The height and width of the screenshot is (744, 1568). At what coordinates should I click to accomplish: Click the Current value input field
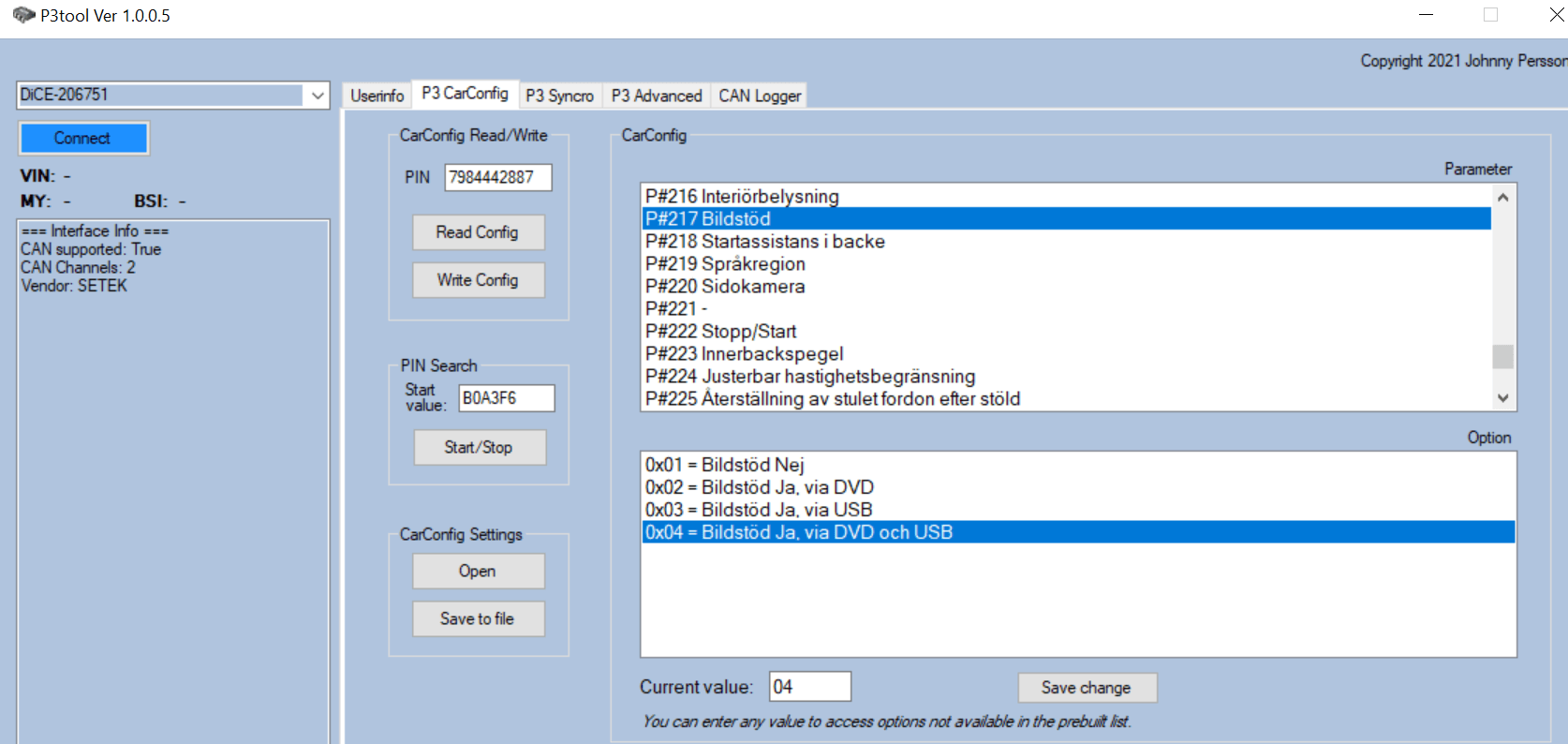809,687
